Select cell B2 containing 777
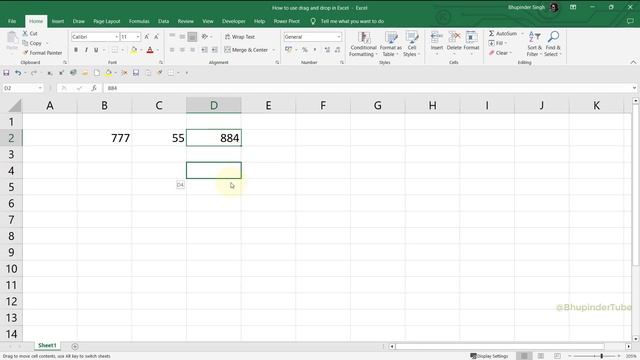Screen dimensions: 640x360 coord(104,138)
